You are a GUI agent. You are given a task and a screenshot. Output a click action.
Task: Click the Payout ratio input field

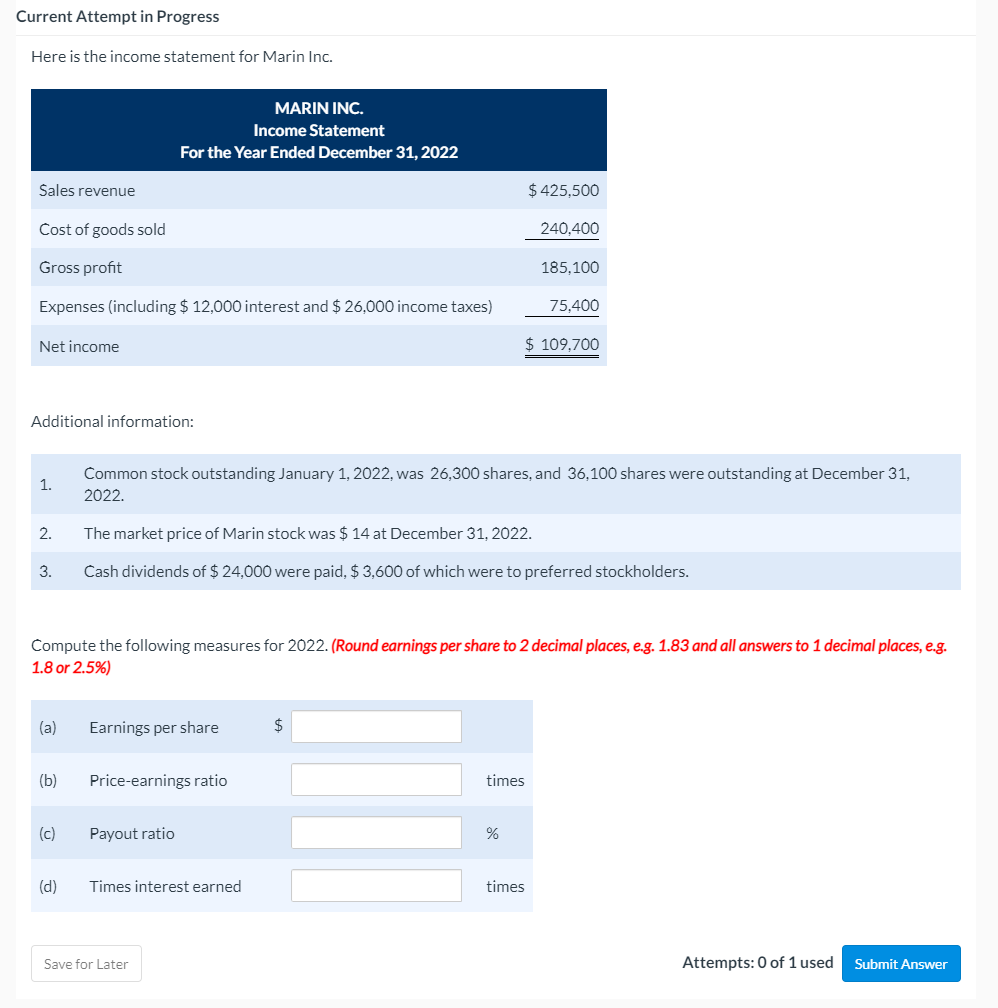pyautogui.click(x=376, y=832)
